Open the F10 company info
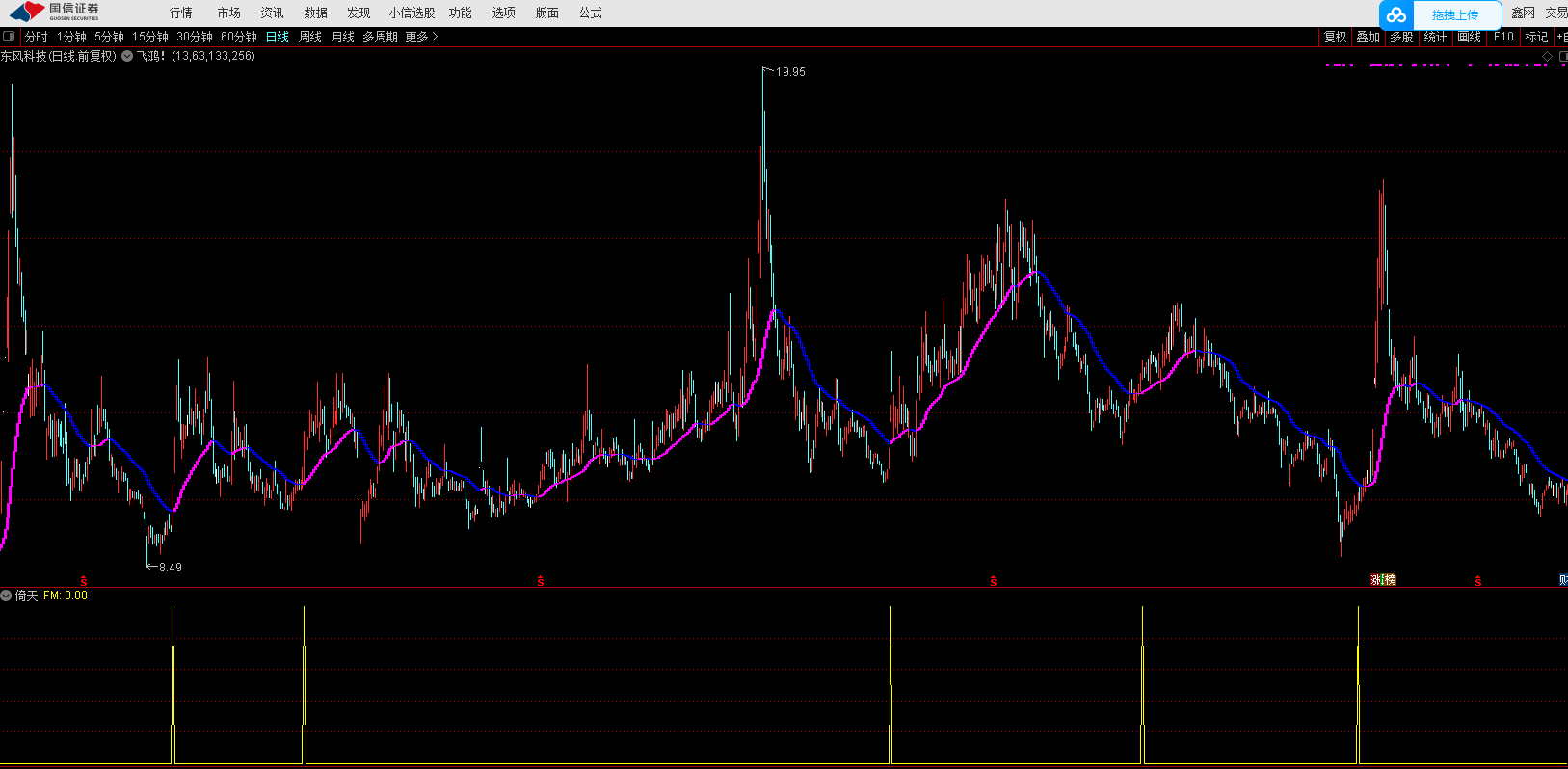Screen dimensions: 1568x769 (x=1503, y=37)
